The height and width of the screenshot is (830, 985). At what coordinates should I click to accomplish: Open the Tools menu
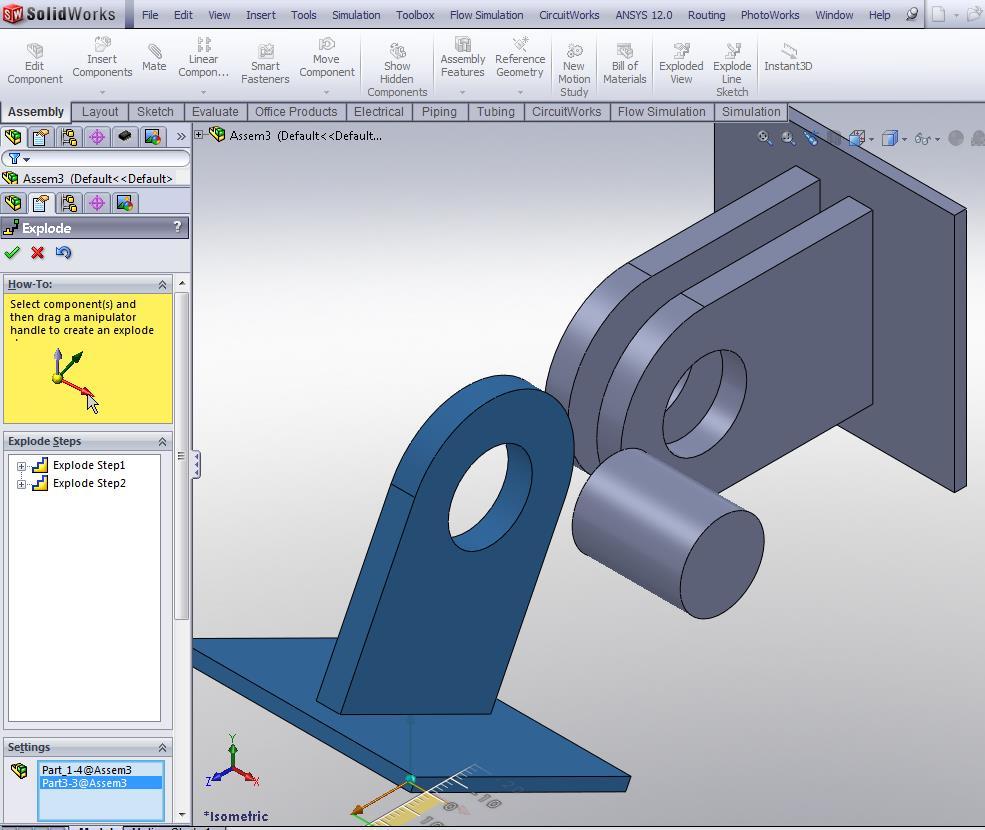click(x=303, y=14)
